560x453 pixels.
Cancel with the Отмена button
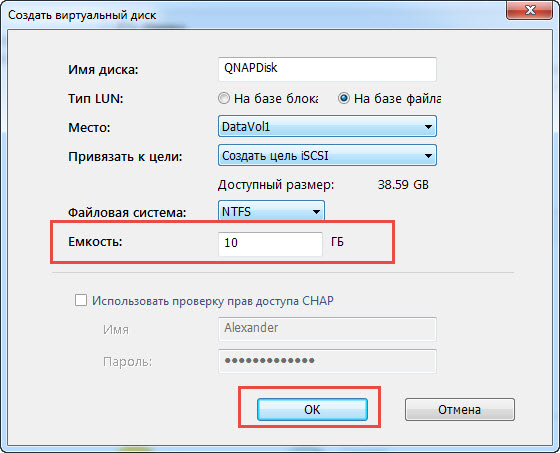click(x=460, y=409)
